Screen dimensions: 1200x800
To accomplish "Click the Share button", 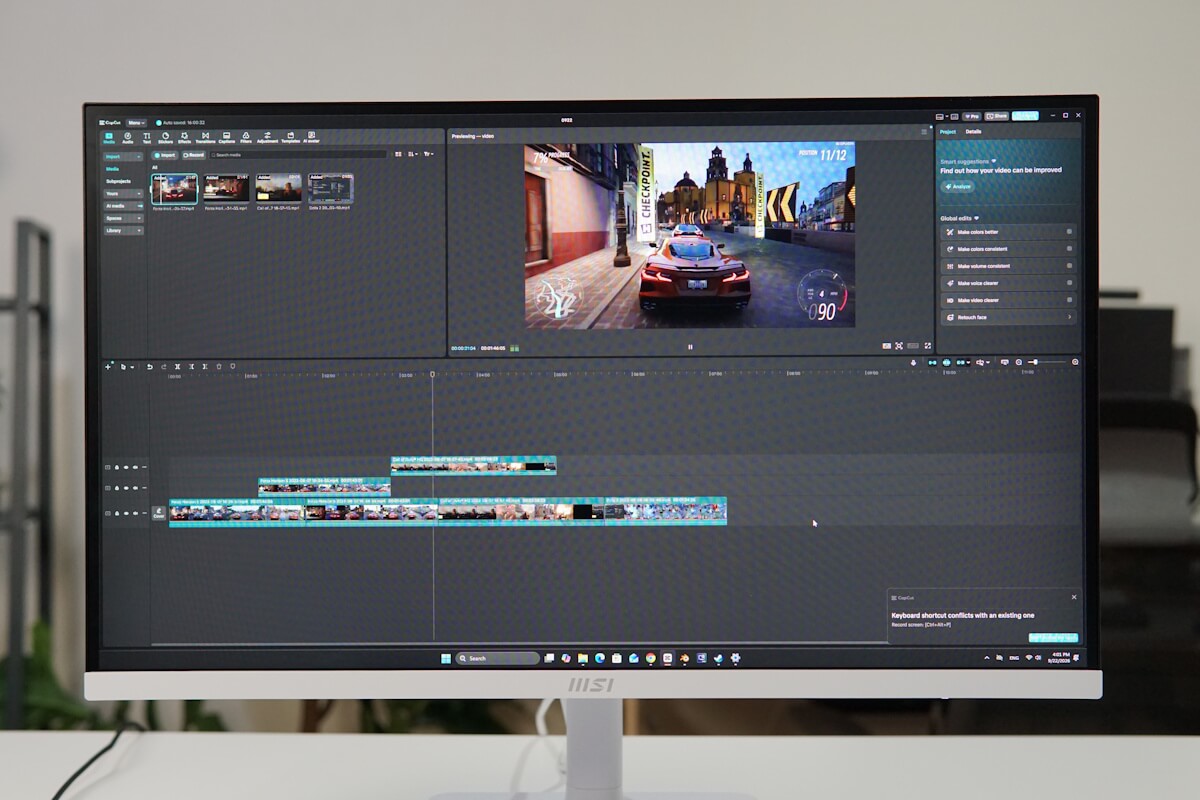I will (x=997, y=116).
